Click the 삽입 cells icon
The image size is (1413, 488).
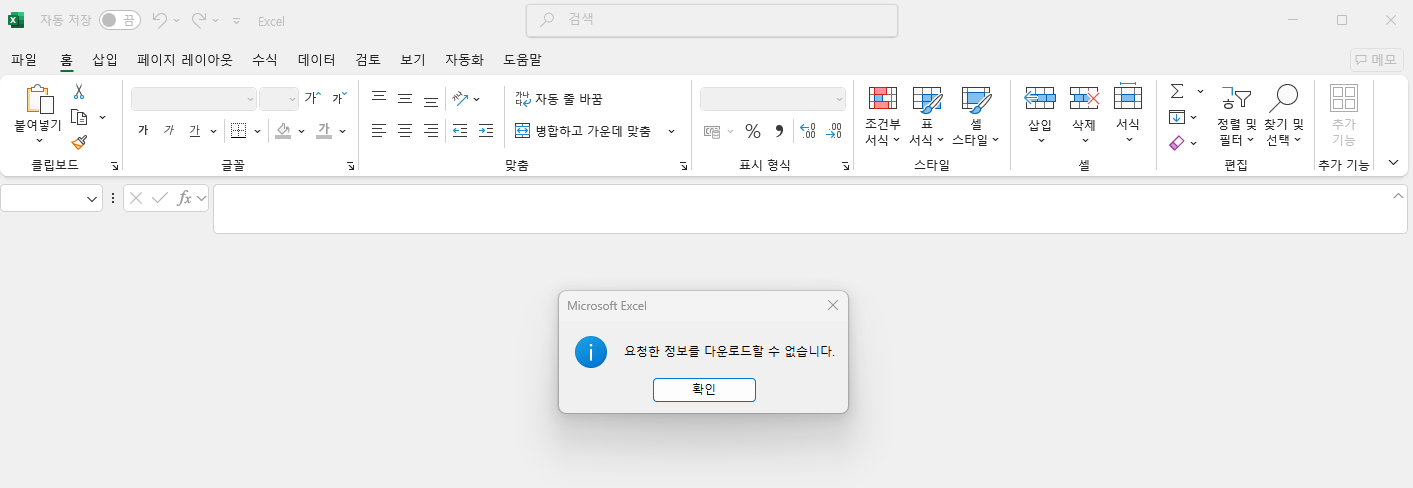click(x=1040, y=97)
